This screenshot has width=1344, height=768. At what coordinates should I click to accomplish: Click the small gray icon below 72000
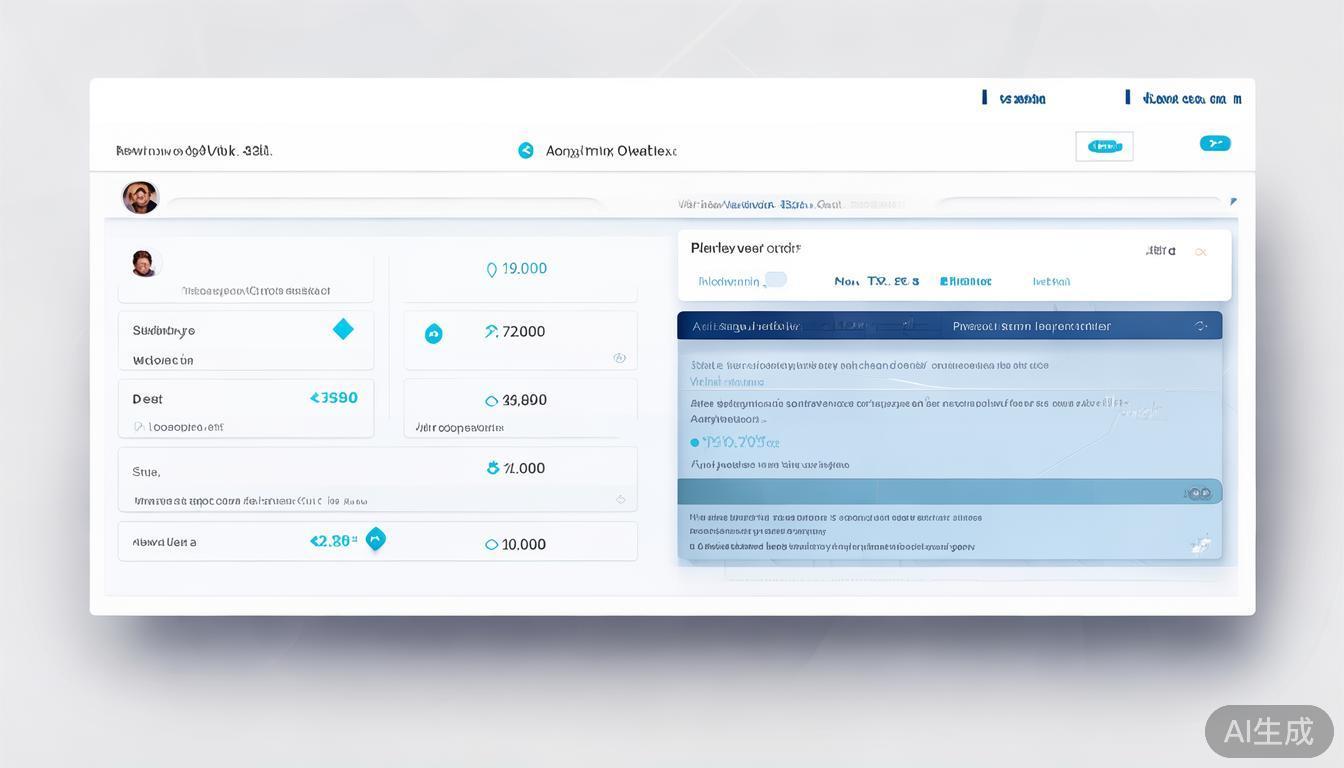pyautogui.click(x=619, y=357)
